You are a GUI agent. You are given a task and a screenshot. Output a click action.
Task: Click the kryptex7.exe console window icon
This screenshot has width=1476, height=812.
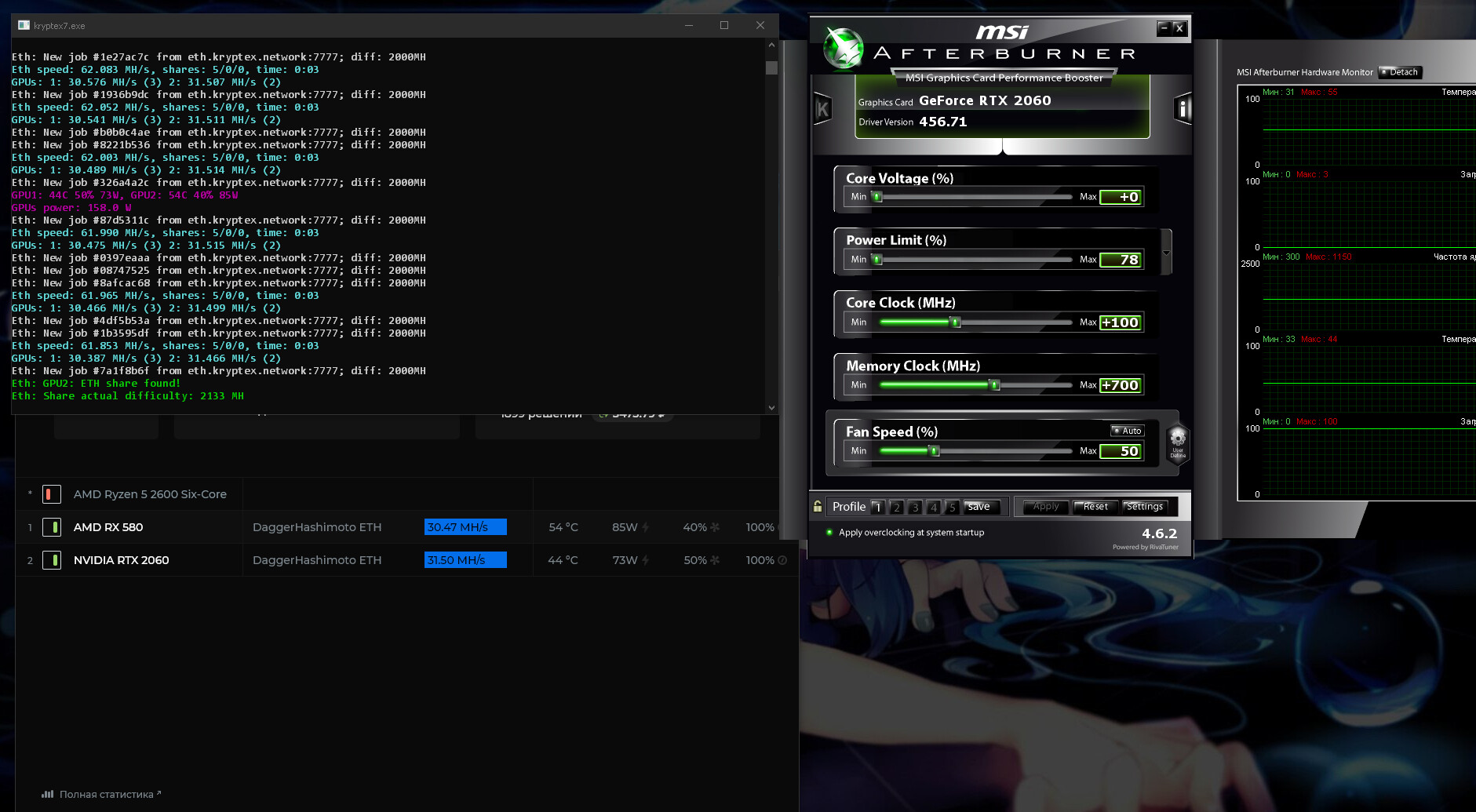tap(24, 25)
